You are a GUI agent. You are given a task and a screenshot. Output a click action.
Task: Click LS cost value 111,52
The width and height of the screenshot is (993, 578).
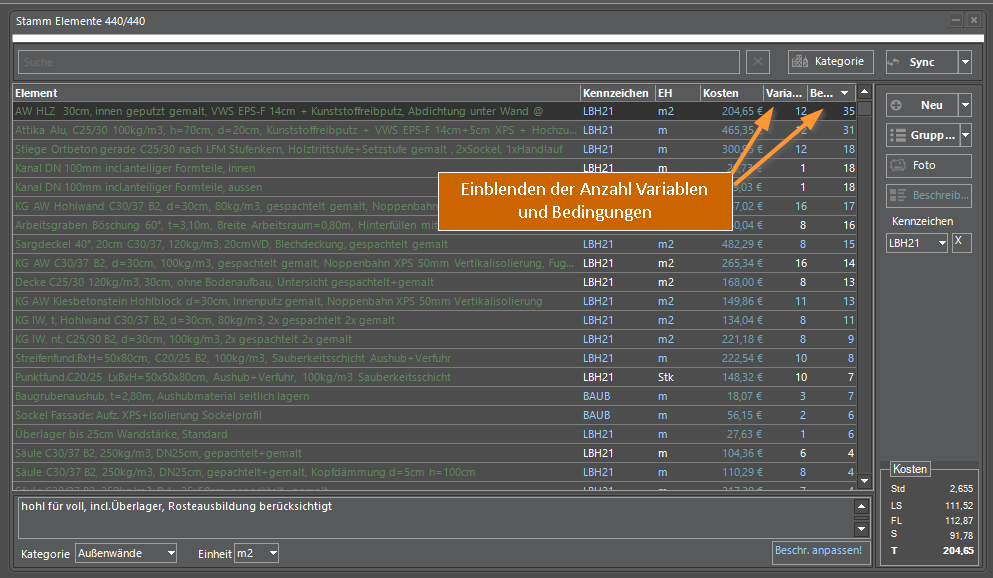tap(959, 506)
